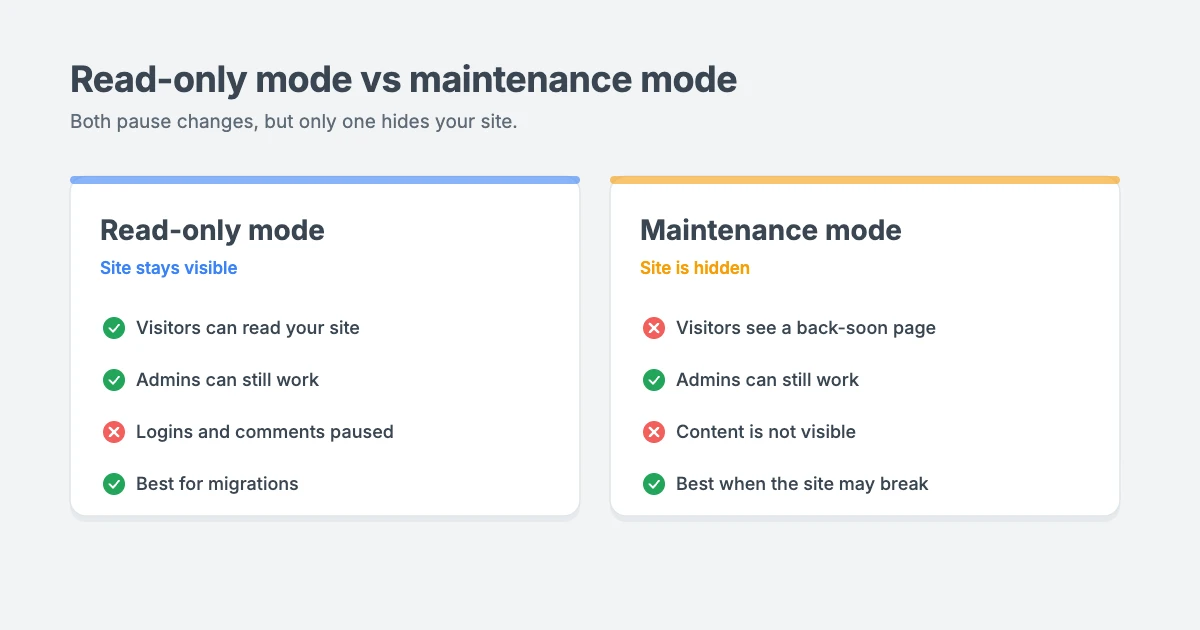Click the green check beside 'Visitors can read your site'

(114, 328)
